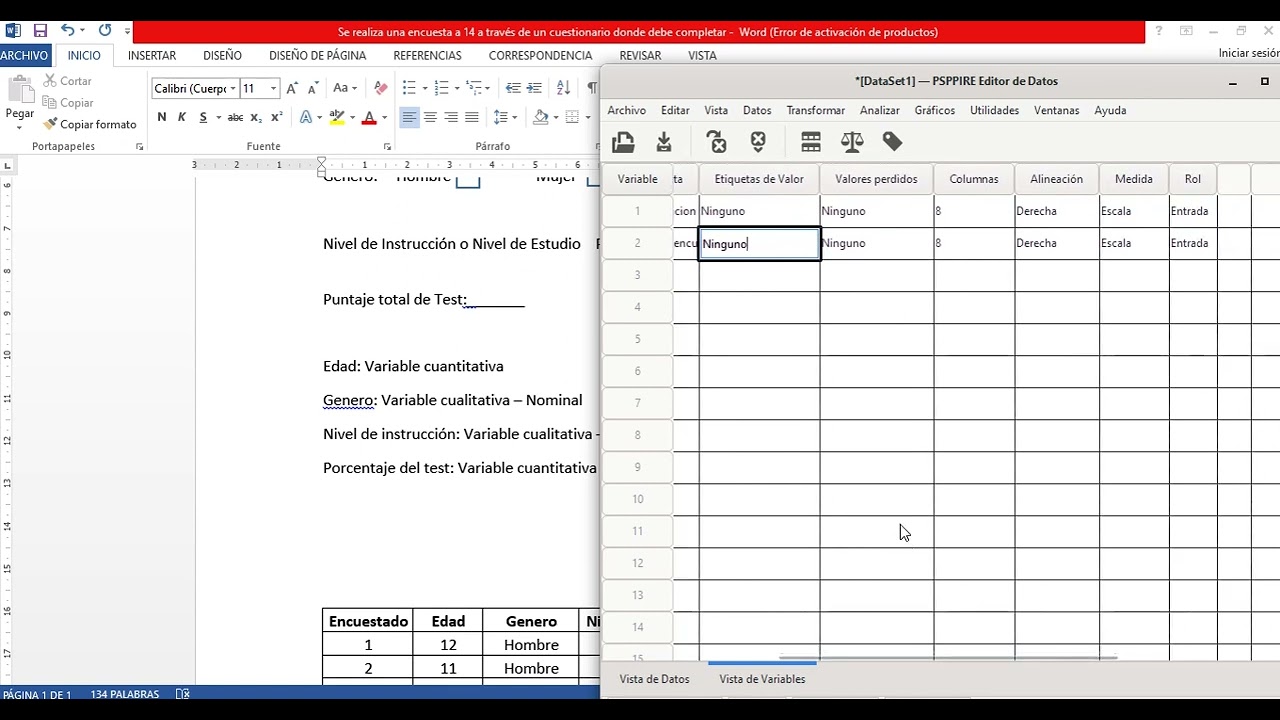Click the Redo icon in Word

tap(105, 31)
